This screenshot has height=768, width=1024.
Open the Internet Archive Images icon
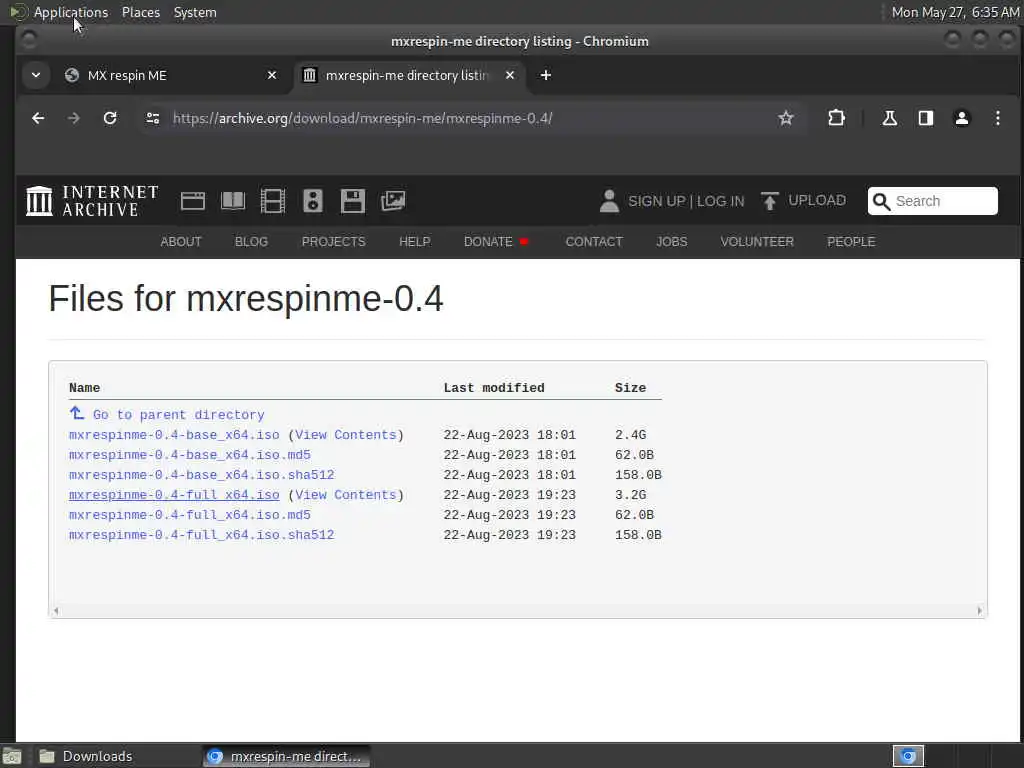click(x=393, y=201)
